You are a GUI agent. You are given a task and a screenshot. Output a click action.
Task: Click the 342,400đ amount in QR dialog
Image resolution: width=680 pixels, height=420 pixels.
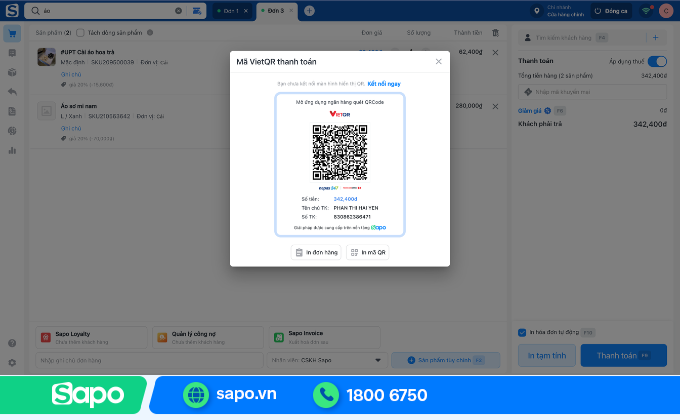point(345,199)
